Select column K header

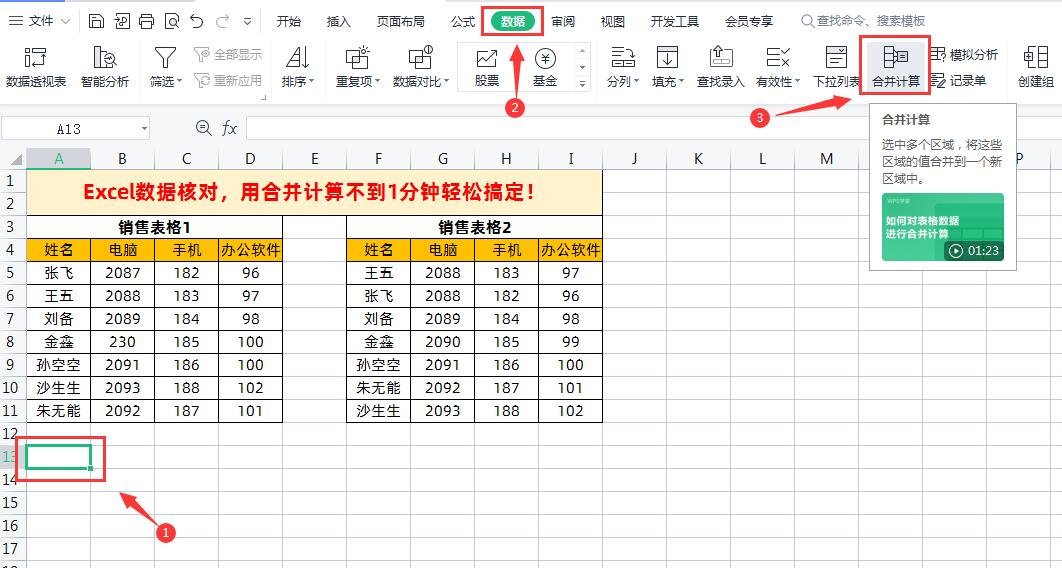pos(698,158)
